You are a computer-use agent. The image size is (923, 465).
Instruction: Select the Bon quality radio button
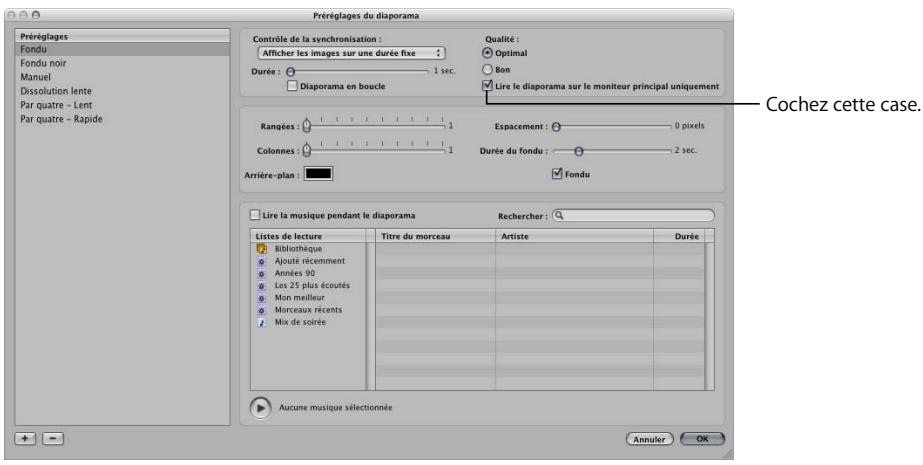pos(487,69)
